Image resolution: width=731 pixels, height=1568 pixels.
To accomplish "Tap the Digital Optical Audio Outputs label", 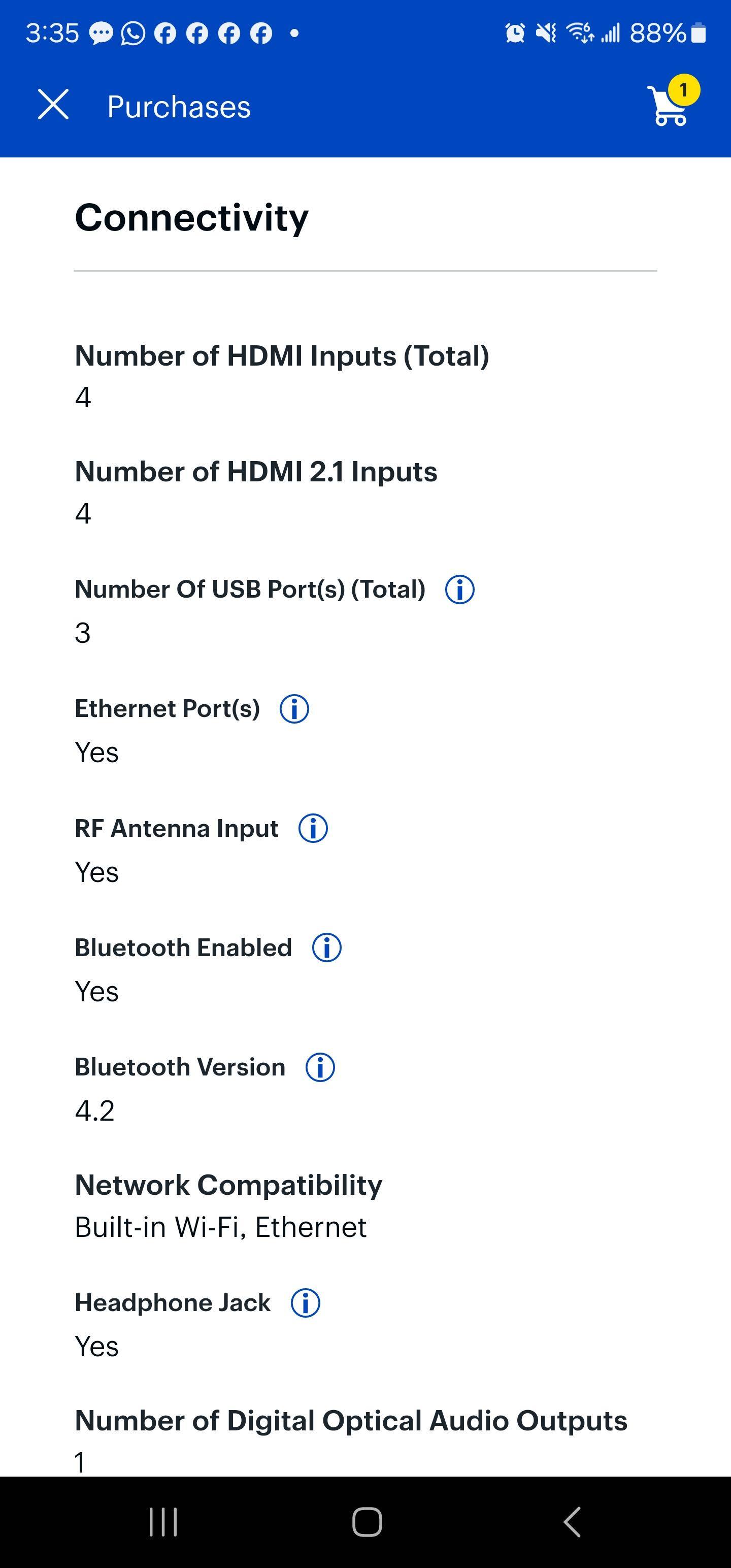I will click(351, 1421).
